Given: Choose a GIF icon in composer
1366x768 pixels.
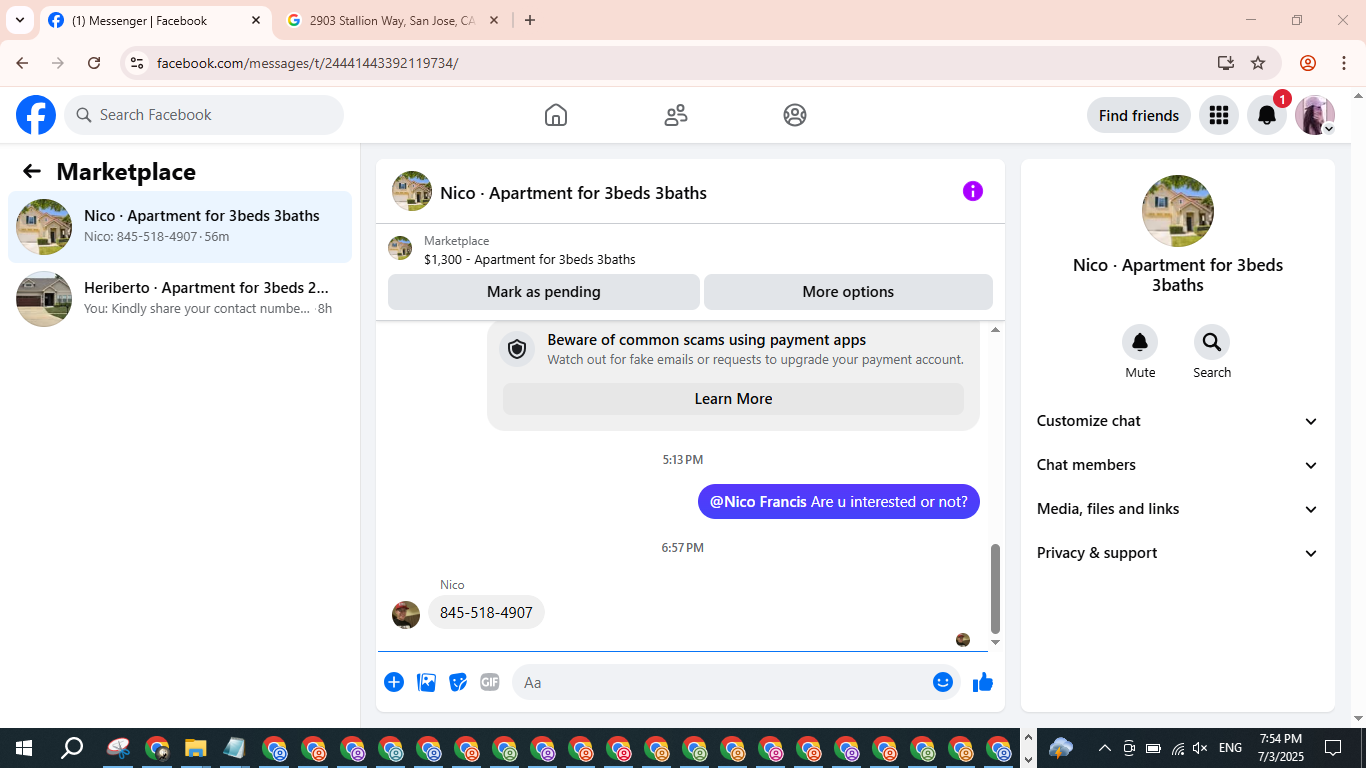Looking at the screenshot, I should pos(489,682).
